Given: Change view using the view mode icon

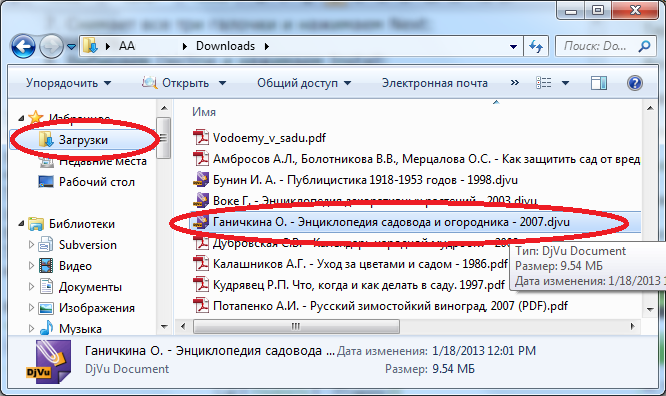Looking at the screenshot, I should click(x=544, y=83).
